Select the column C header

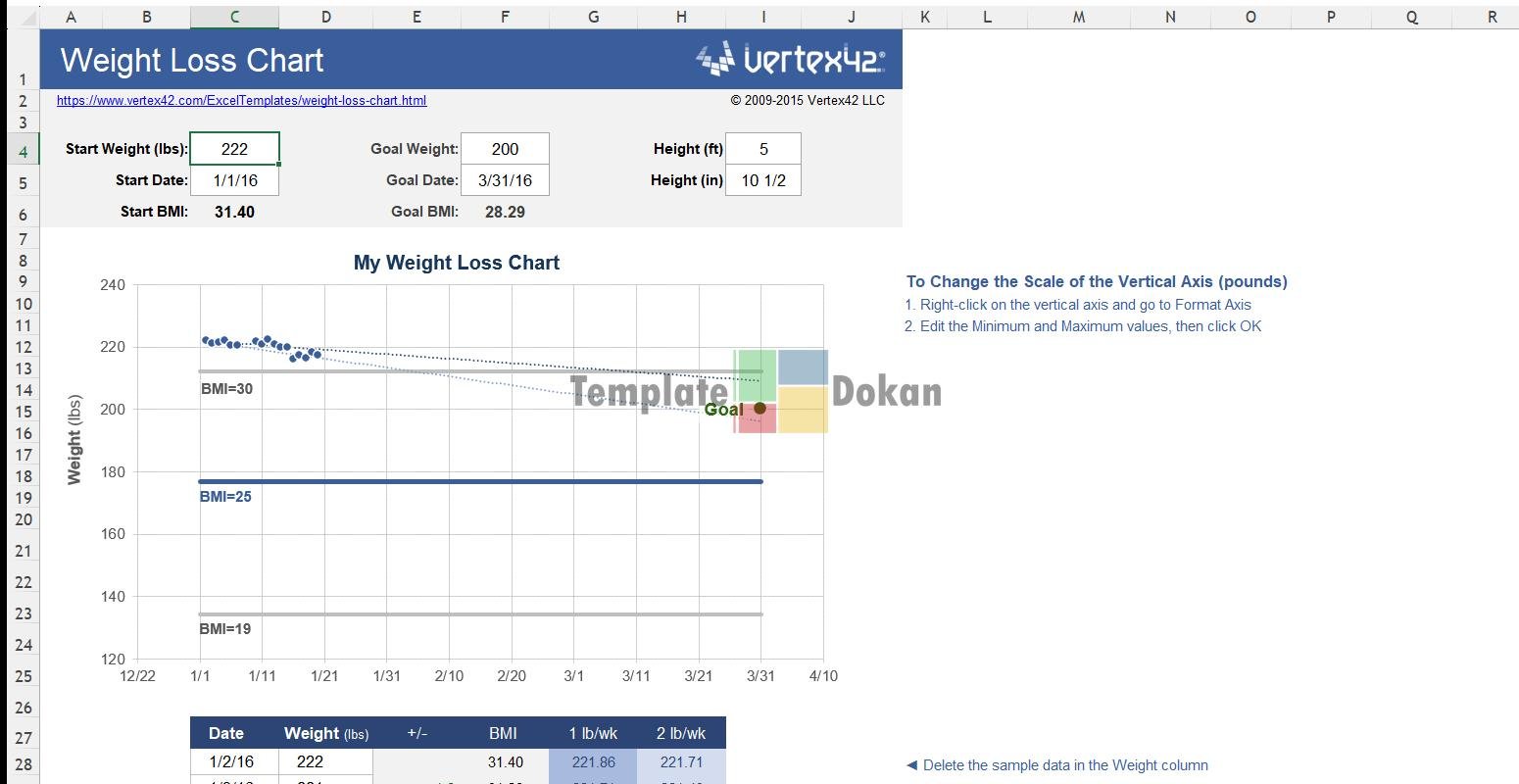tap(234, 17)
